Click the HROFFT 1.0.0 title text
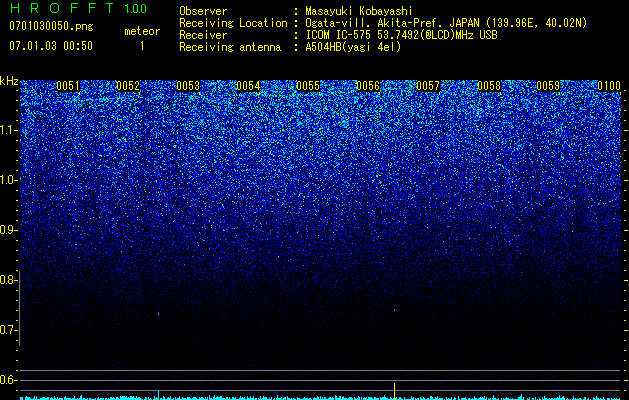This screenshot has height=400, width=629. point(78,8)
